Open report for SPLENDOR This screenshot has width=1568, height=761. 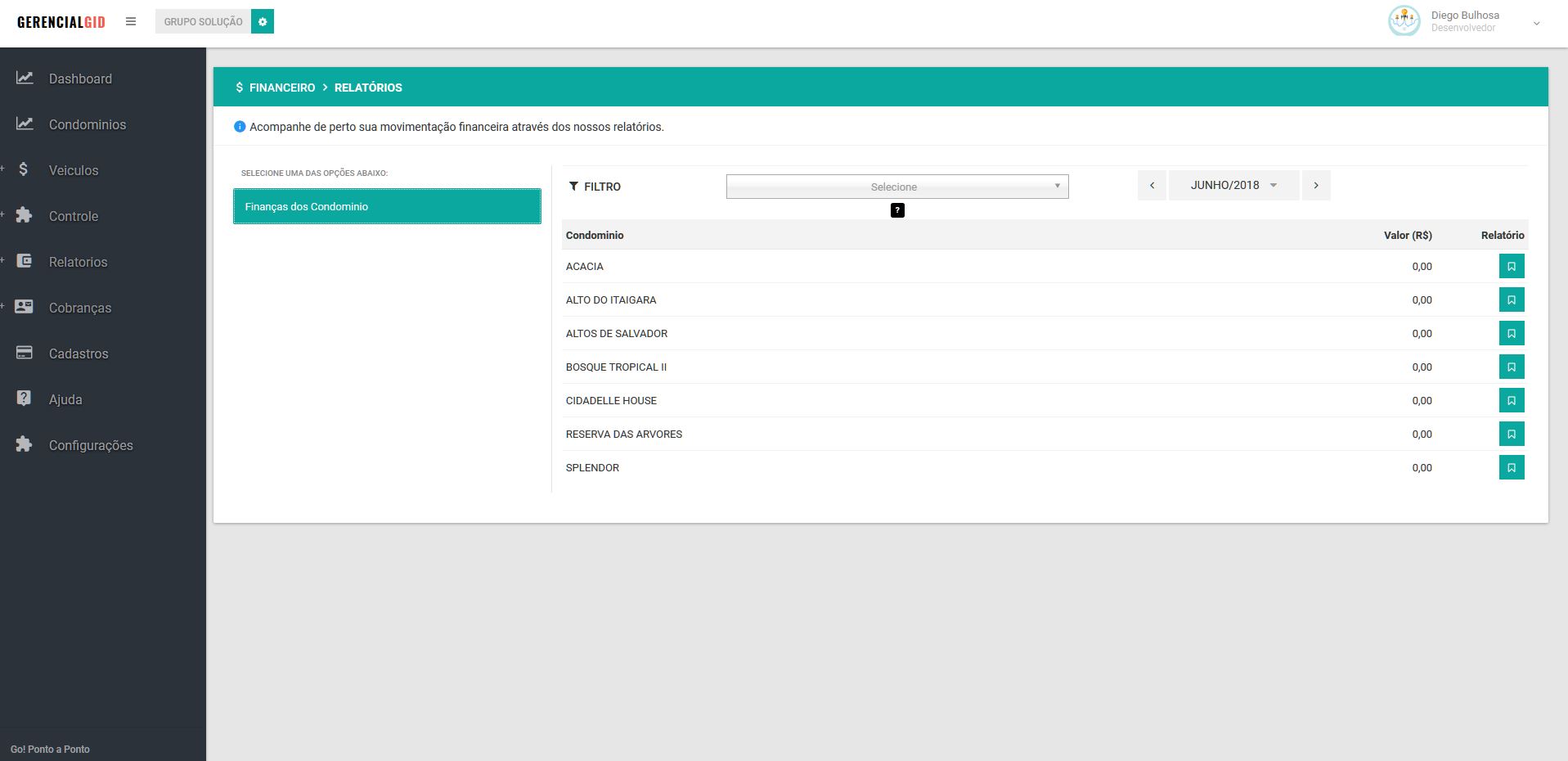pyautogui.click(x=1512, y=467)
